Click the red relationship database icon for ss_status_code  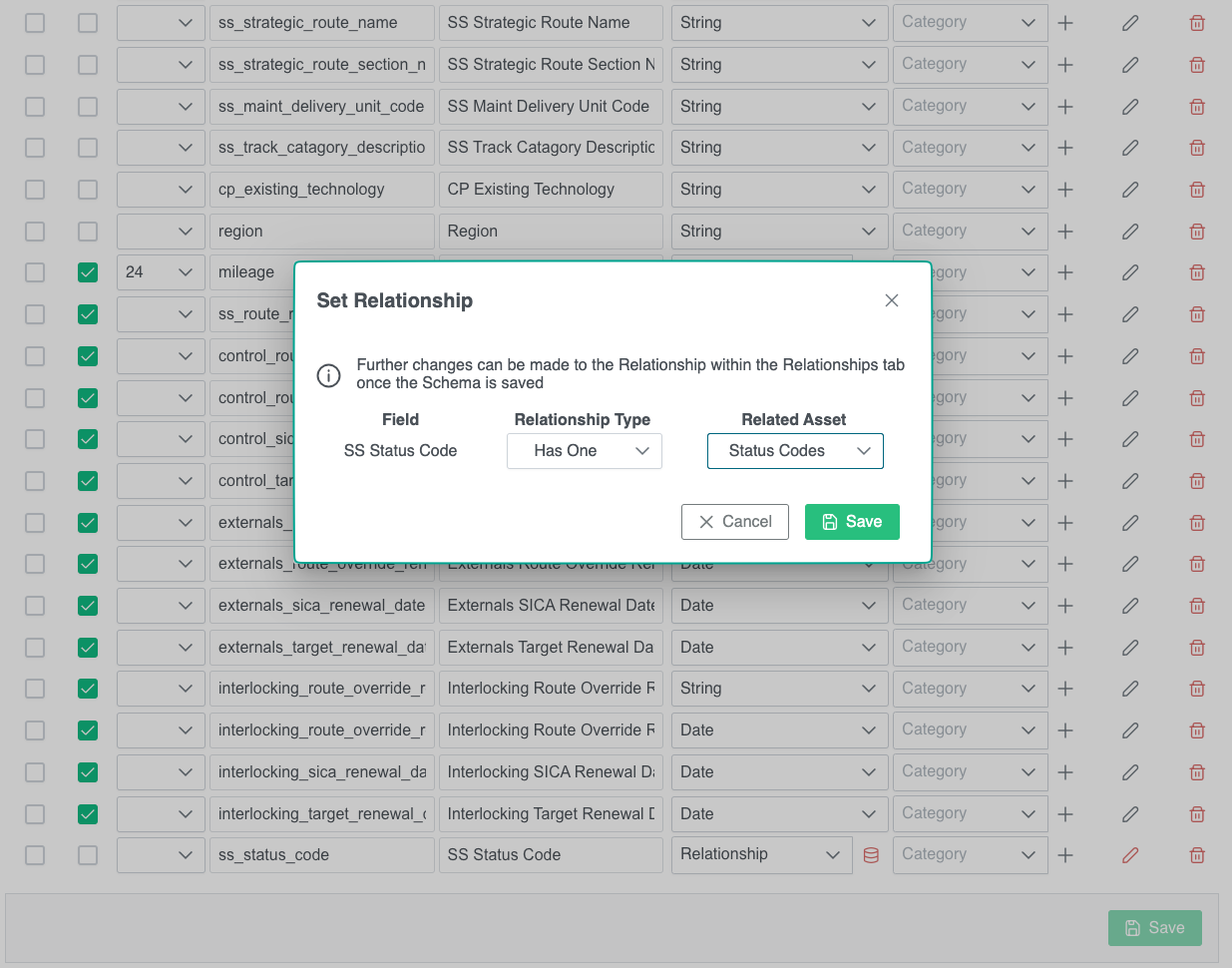point(871,855)
